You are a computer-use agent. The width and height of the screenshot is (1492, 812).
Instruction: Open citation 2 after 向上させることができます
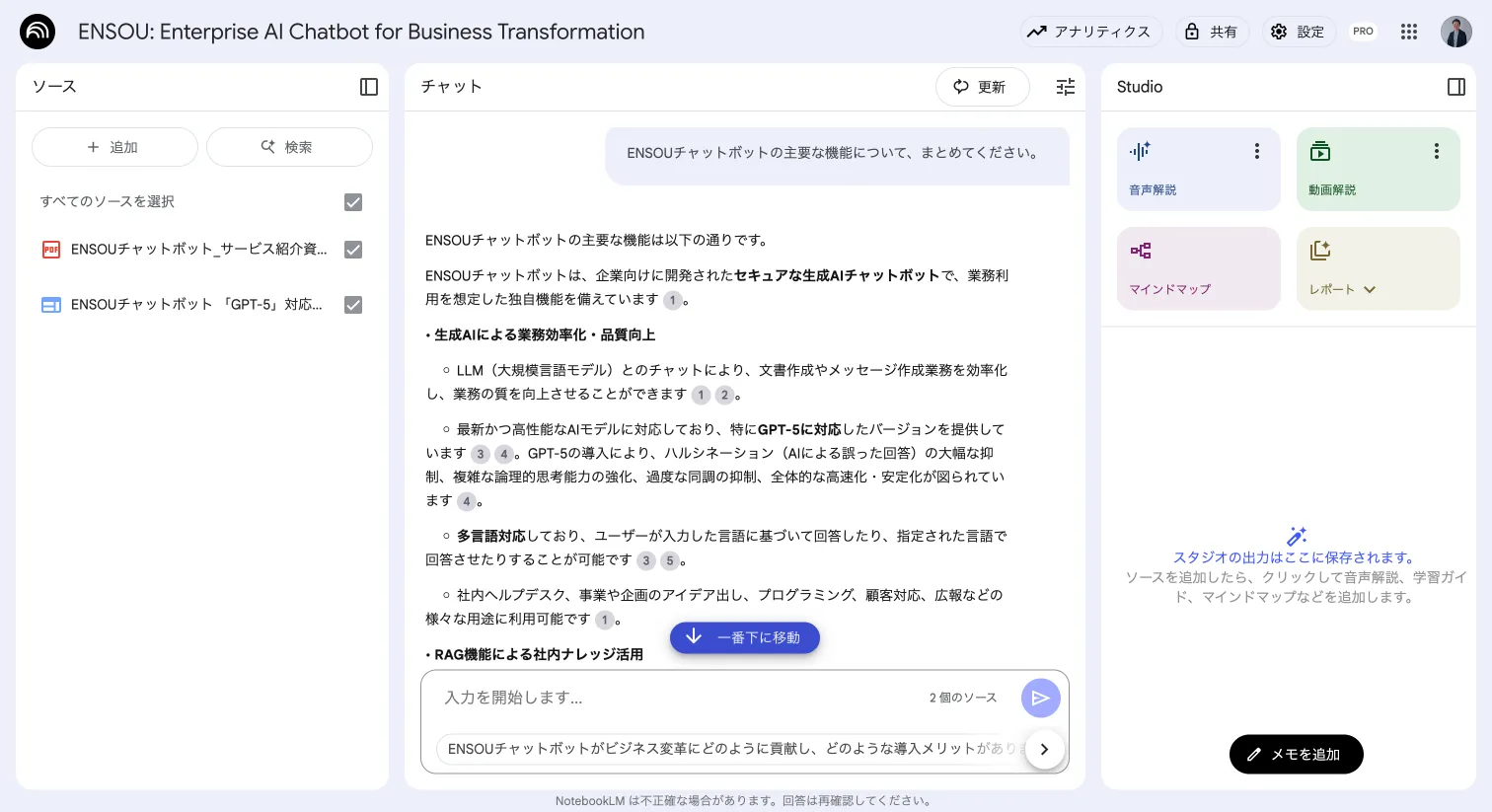point(724,395)
